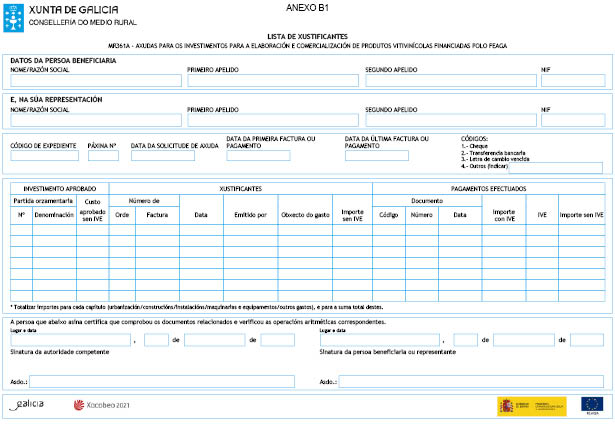Screen dimensions: 615x439
Task: Click the beneficiary NIF field
Action: tap(571, 80)
